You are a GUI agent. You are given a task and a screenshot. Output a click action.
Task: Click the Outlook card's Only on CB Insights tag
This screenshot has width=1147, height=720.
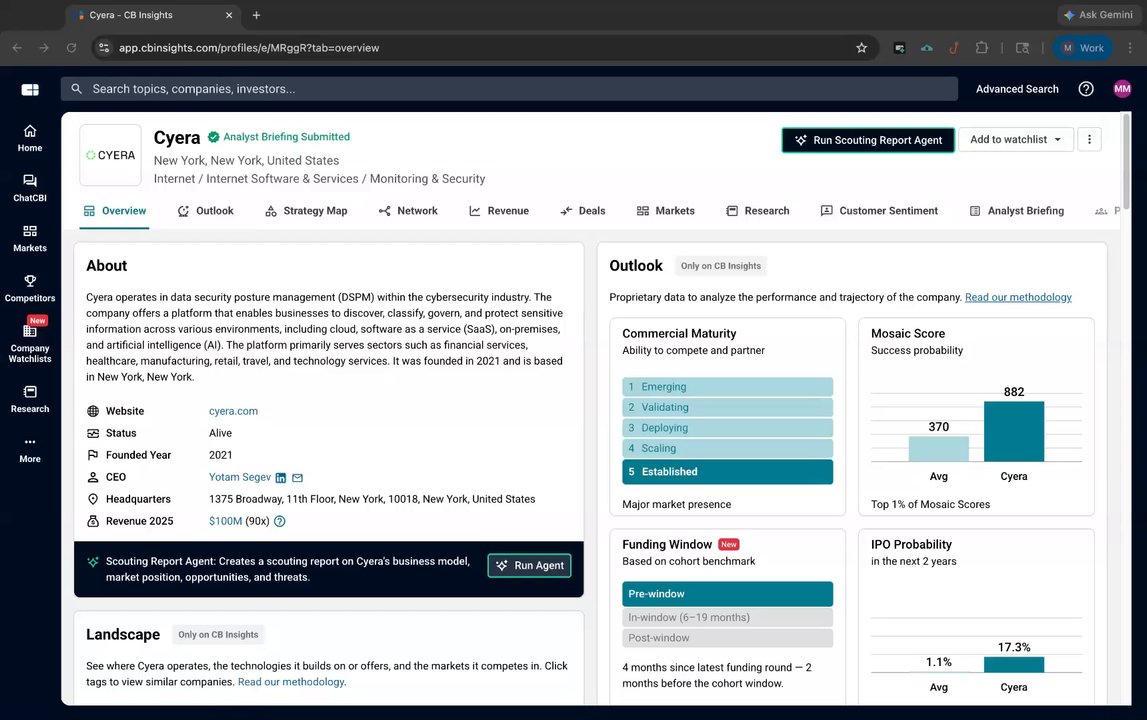click(721, 266)
